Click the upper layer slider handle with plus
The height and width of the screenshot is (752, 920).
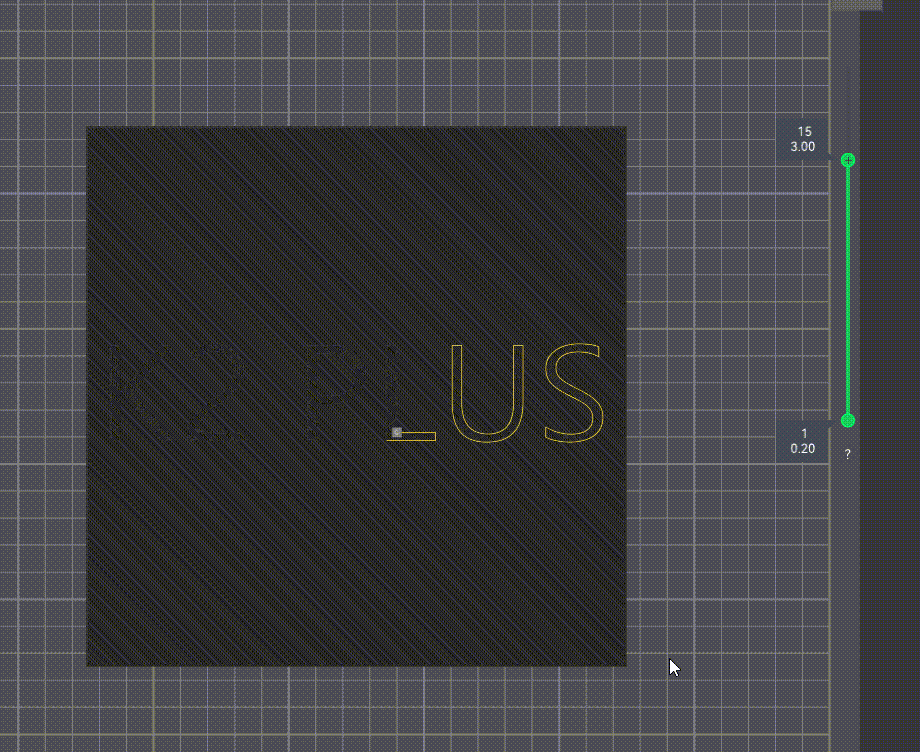pos(848,160)
